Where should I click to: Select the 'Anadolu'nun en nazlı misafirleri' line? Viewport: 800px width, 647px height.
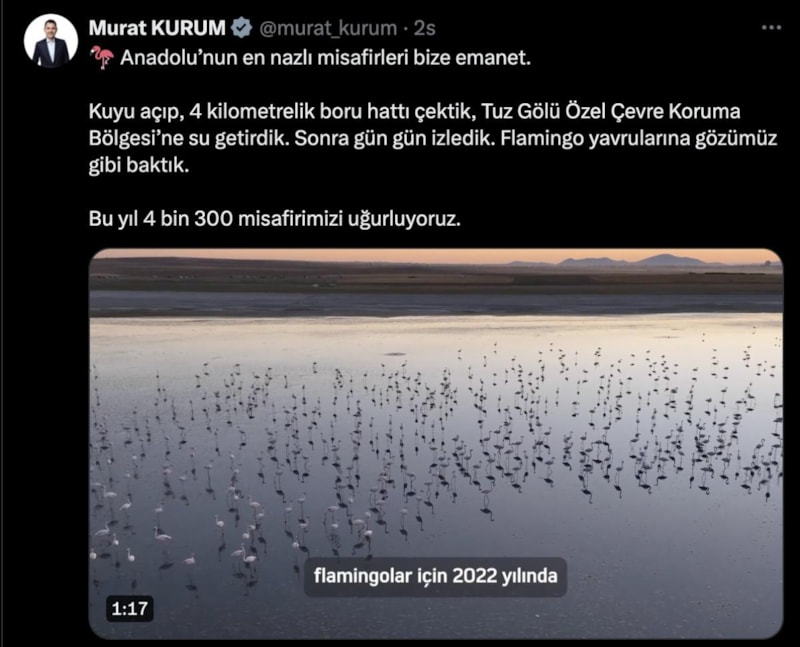click(325, 58)
